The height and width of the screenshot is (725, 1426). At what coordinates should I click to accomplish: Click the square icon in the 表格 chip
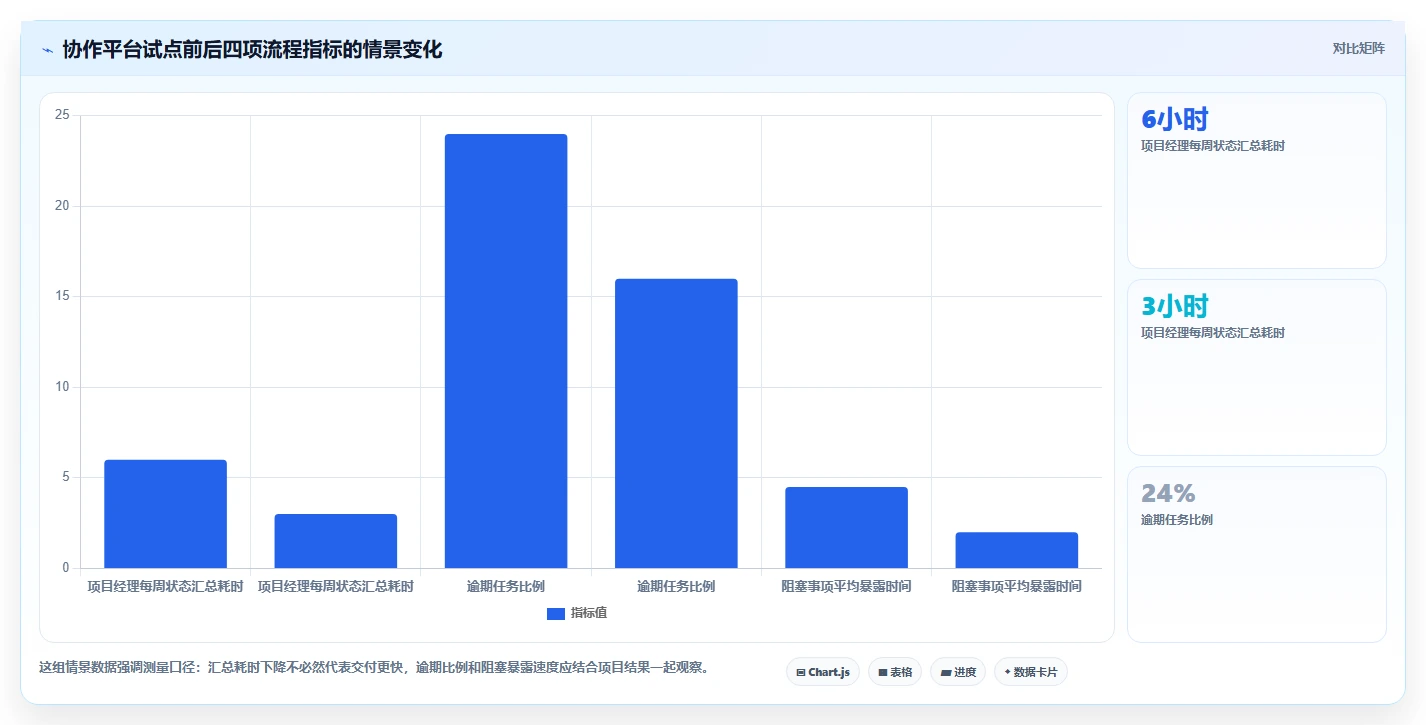click(883, 673)
